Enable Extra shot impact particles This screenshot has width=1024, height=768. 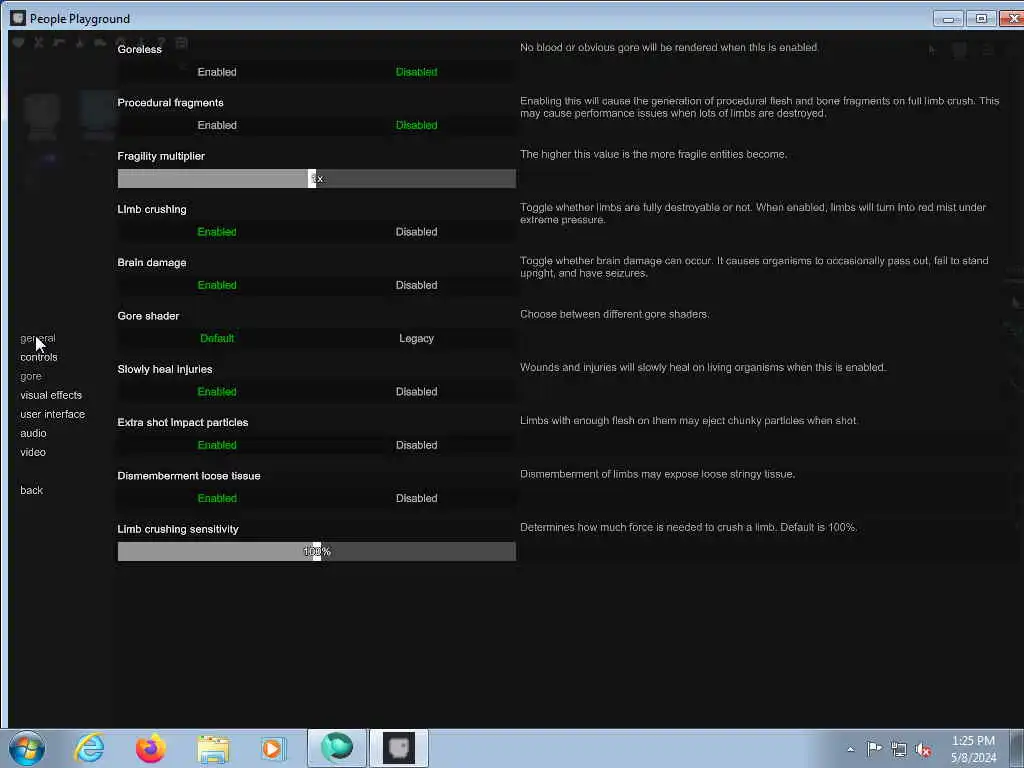(x=217, y=445)
